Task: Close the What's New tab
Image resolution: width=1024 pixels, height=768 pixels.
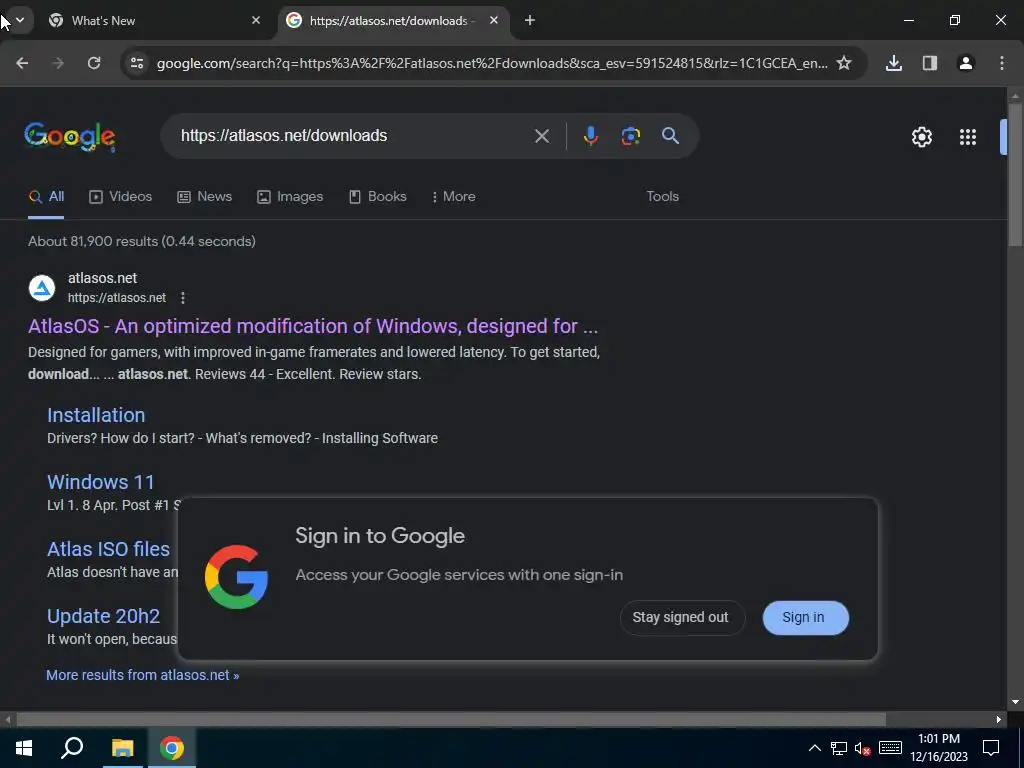Action: click(x=256, y=20)
